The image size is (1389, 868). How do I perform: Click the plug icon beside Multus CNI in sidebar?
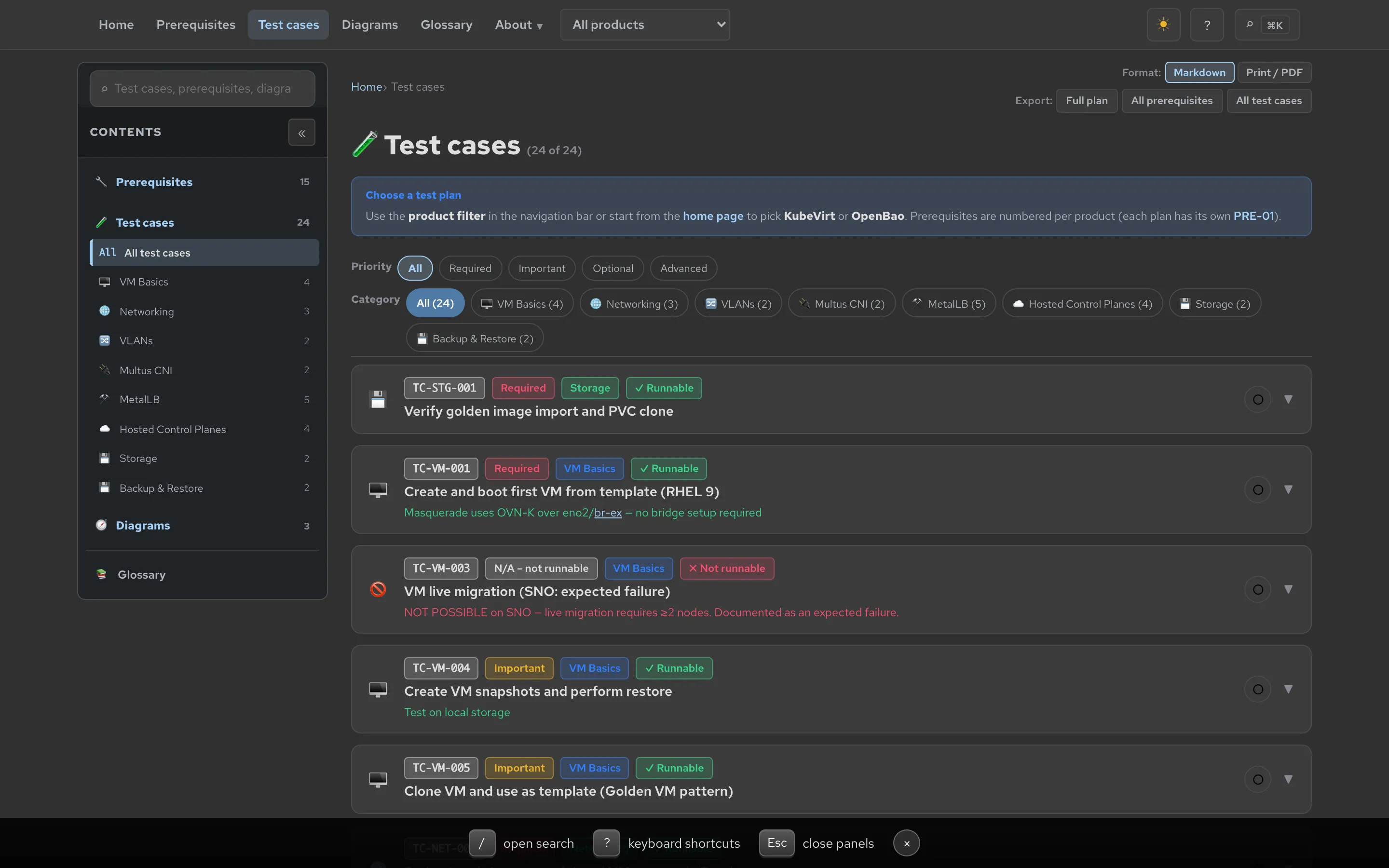105,370
